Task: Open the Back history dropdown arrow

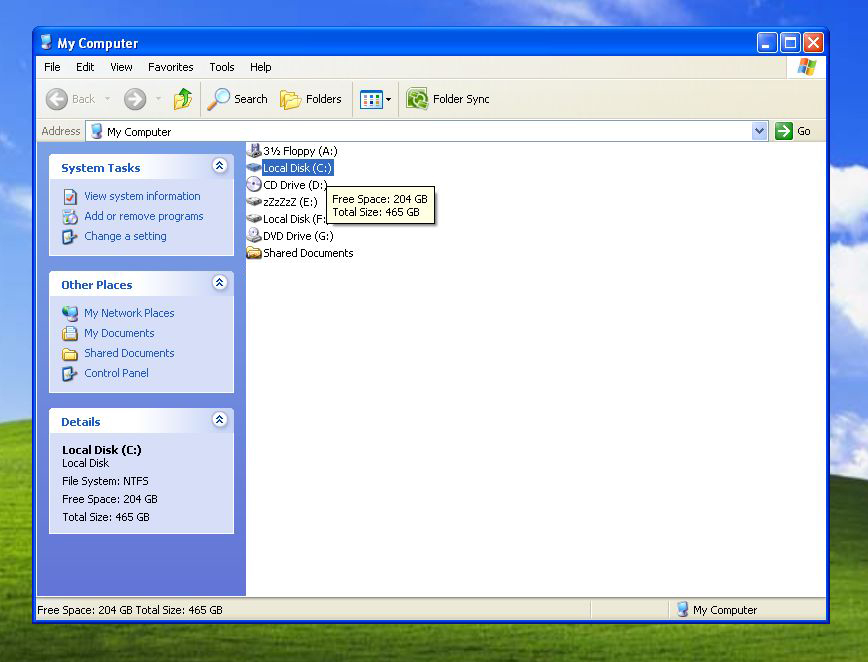Action: 107,99
